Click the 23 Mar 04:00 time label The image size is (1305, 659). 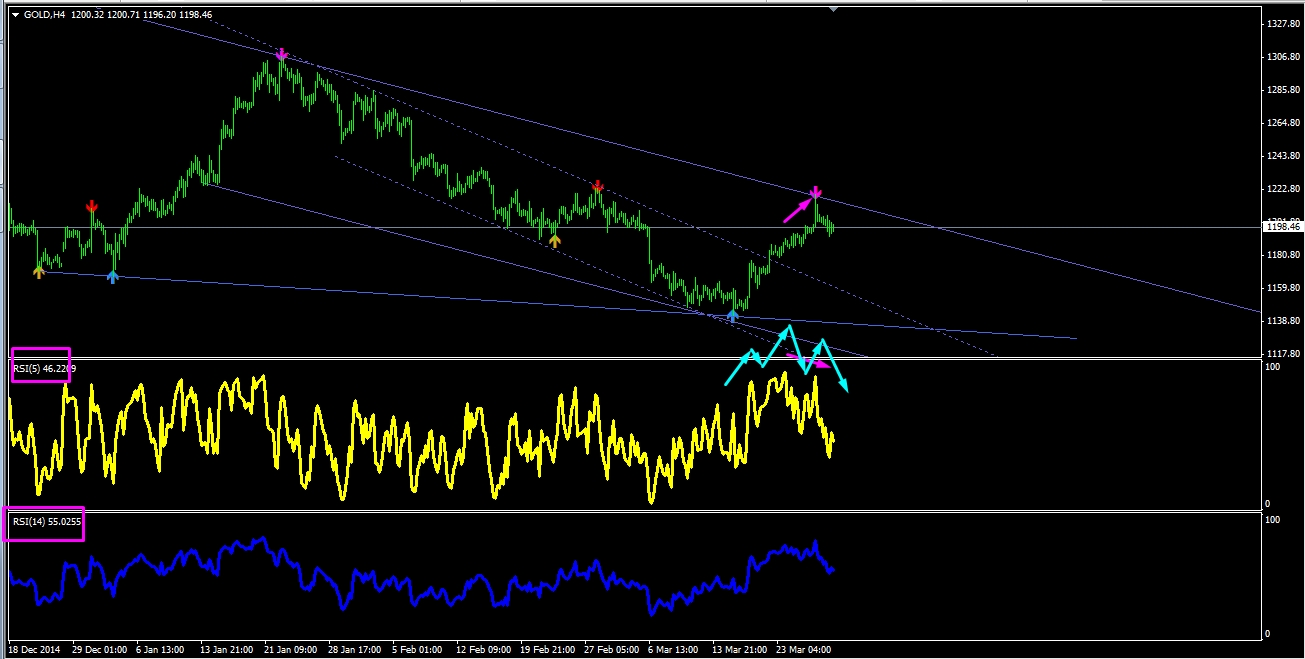click(802, 649)
